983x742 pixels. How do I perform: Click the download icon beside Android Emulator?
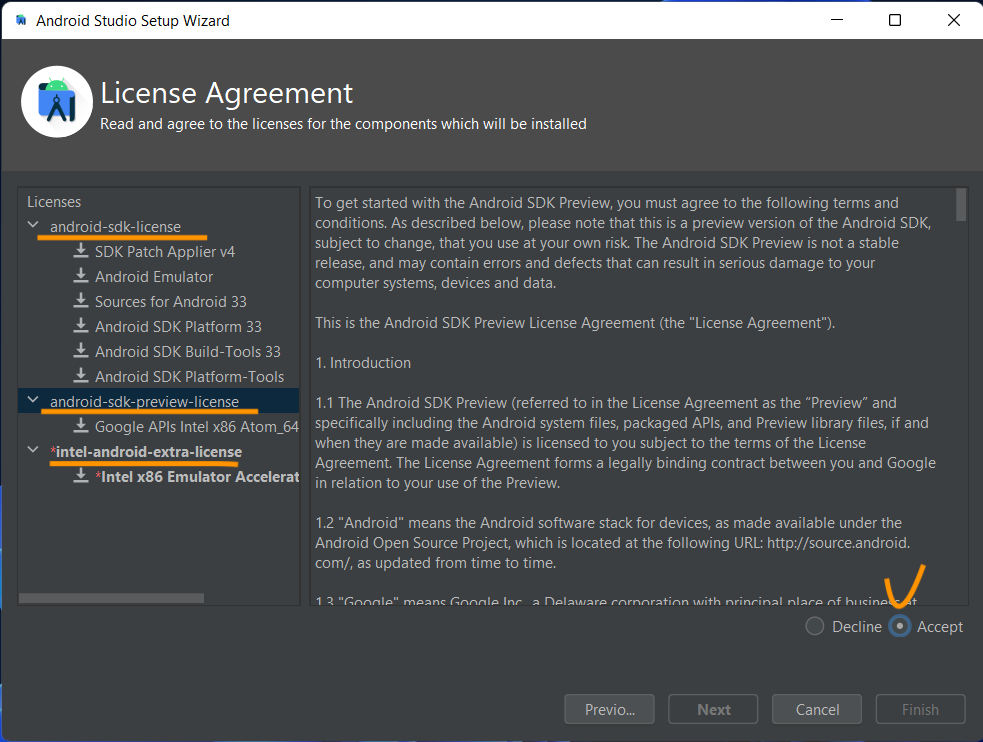(x=80, y=276)
